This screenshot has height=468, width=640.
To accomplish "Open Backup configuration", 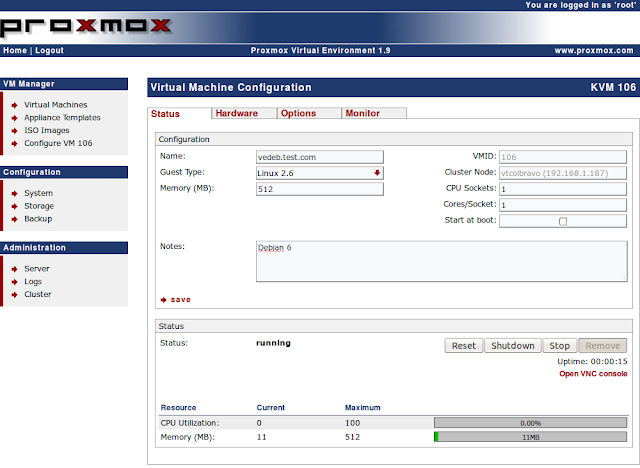I will (x=38, y=219).
